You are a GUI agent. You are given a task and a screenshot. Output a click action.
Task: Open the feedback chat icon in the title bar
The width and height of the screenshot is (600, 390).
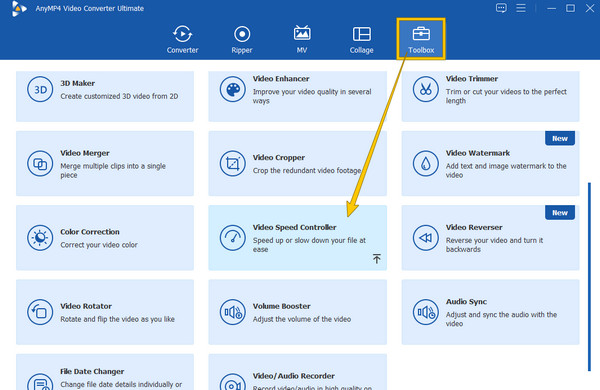[501, 8]
